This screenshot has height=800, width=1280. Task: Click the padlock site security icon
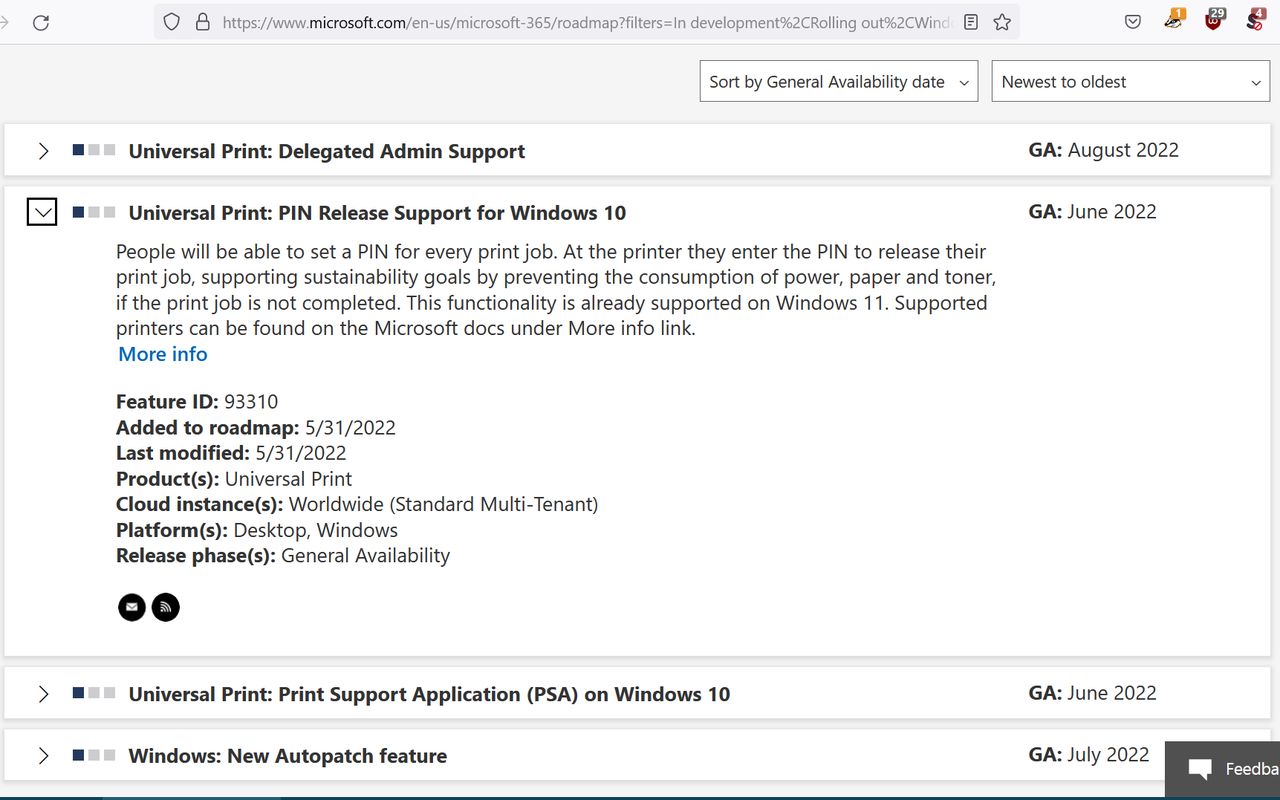[202, 22]
